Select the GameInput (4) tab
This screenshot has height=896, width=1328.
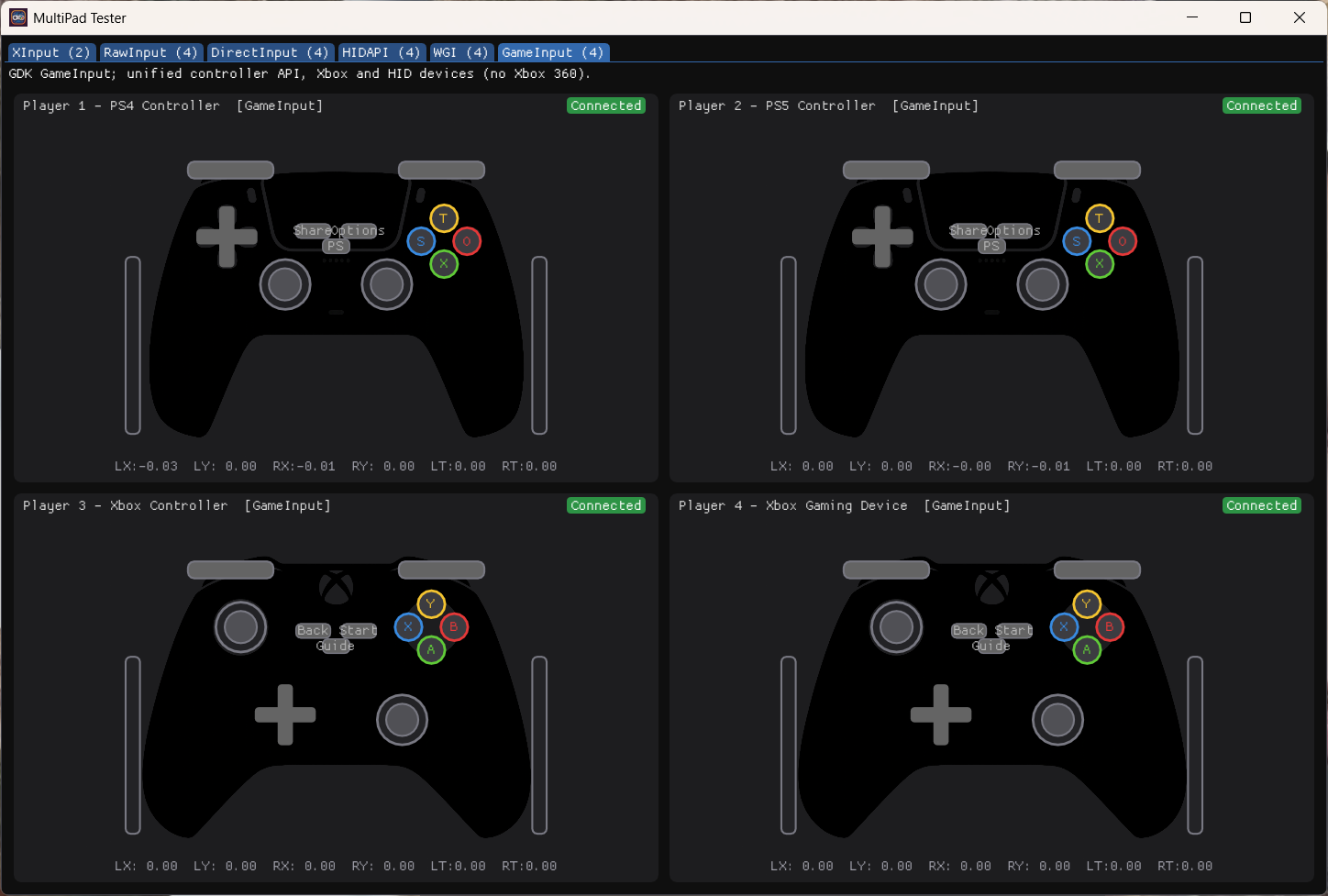(553, 52)
